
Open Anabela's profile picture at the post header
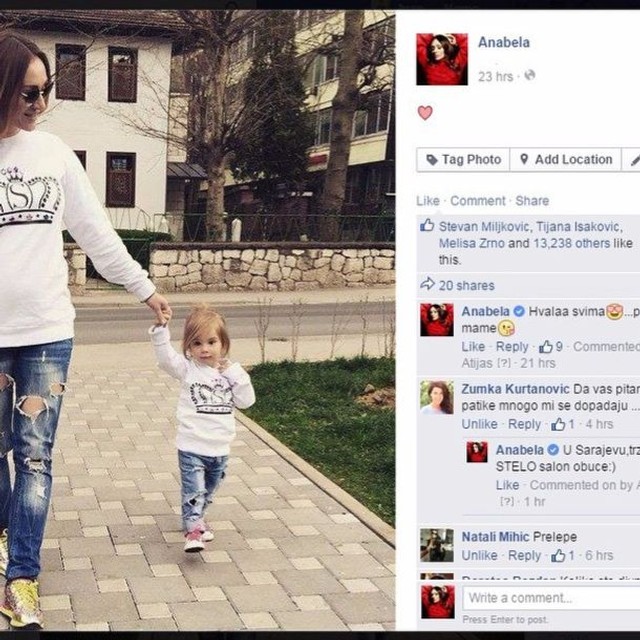[442, 59]
